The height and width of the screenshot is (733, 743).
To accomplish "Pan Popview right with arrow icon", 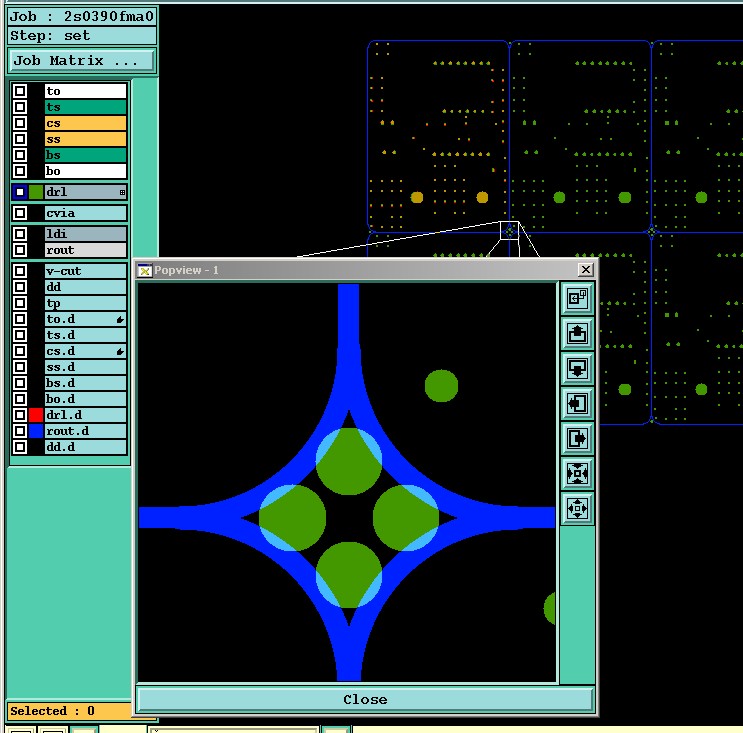I will (x=577, y=438).
